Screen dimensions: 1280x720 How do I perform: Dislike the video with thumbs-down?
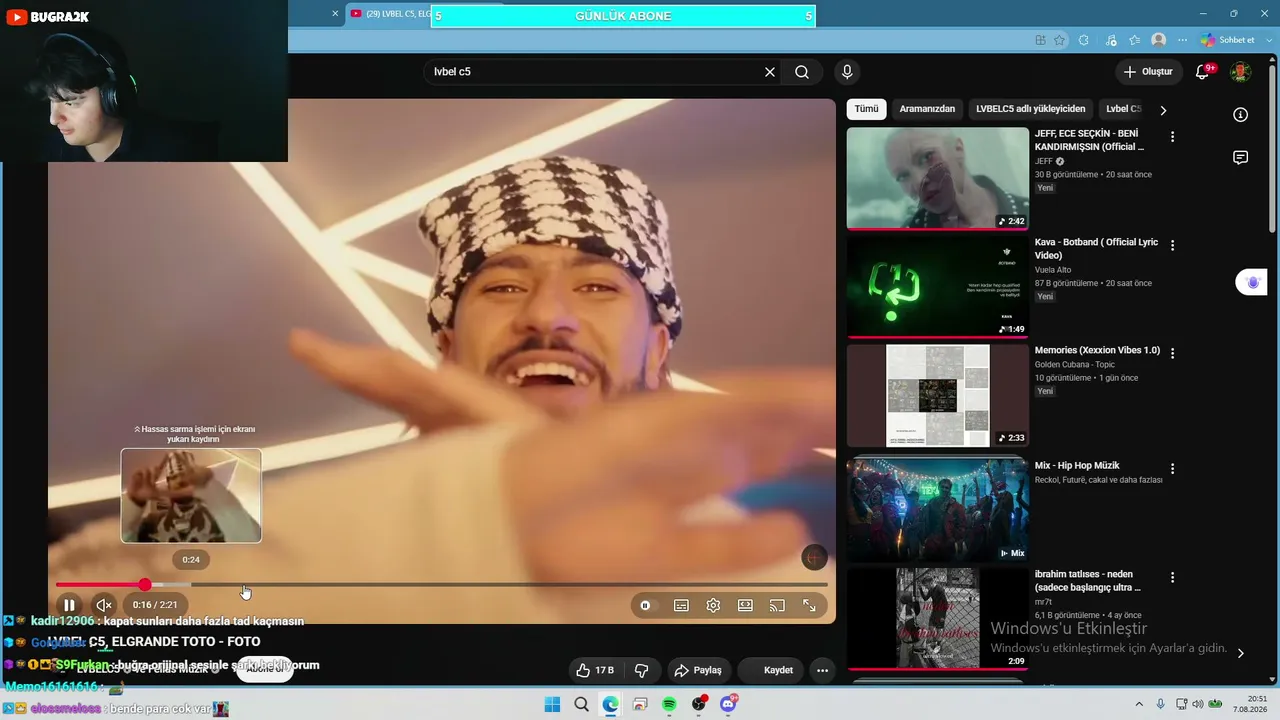click(x=642, y=670)
